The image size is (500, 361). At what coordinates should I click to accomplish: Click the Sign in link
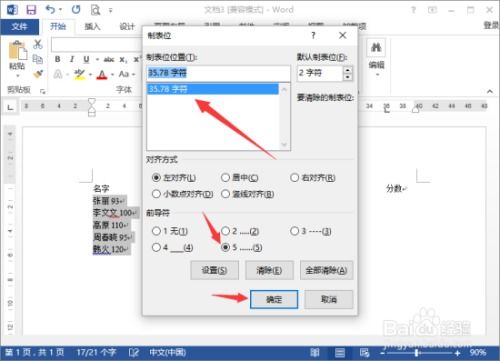[x=492, y=25]
